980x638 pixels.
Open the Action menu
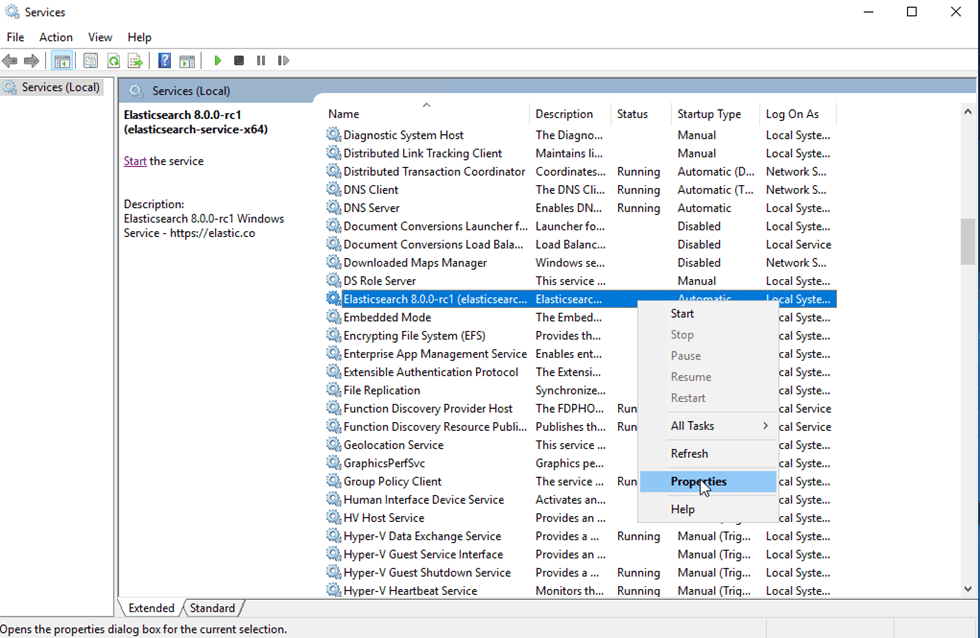[56, 37]
